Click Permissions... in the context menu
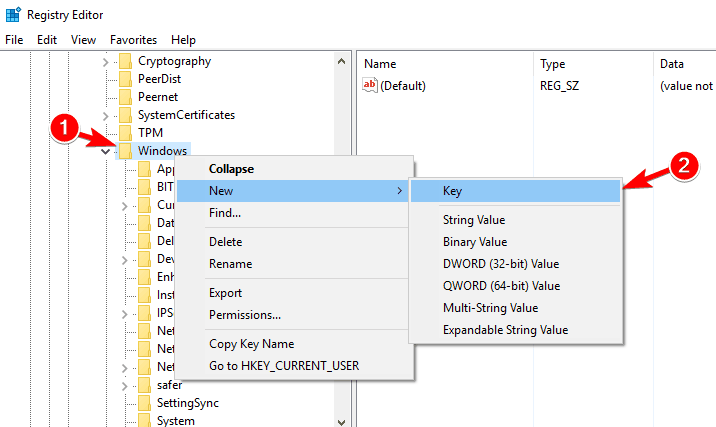716x427 pixels. [244, 315]
